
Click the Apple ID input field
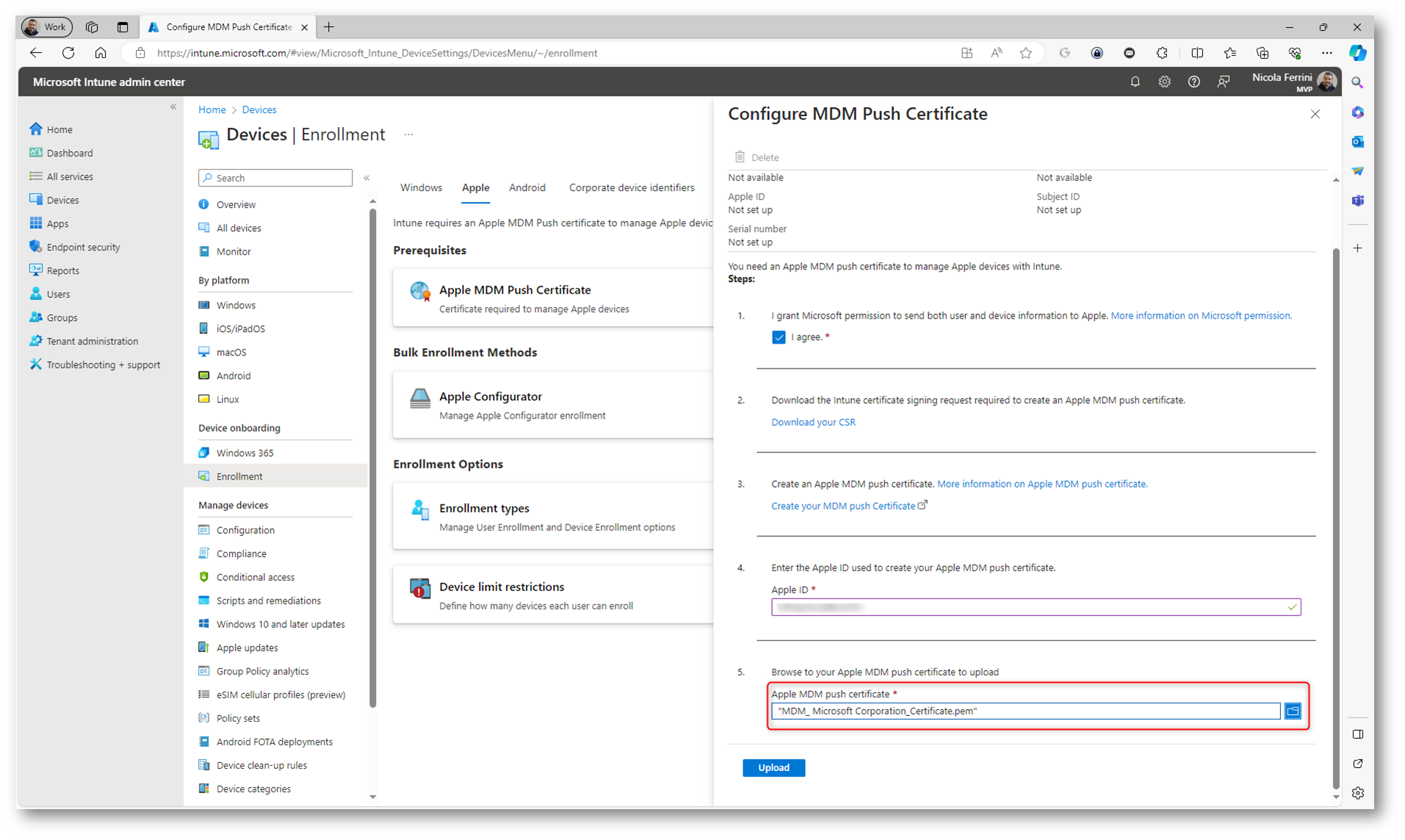(x=1036, y=607)
